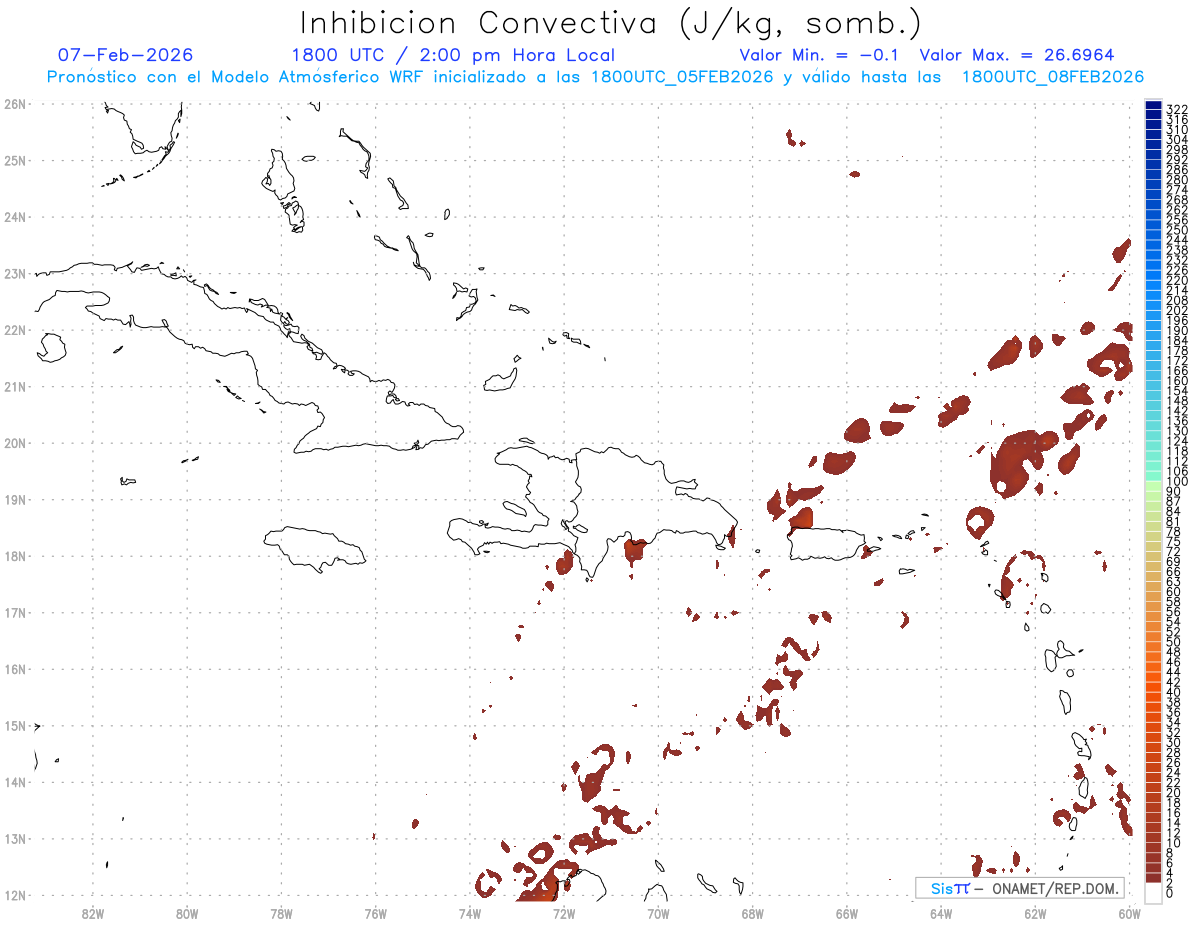Viewport: 1200px width, 927px height.
Task: Click the 15N latitude label
Action: pyautogui.click(x=14, y=725)
